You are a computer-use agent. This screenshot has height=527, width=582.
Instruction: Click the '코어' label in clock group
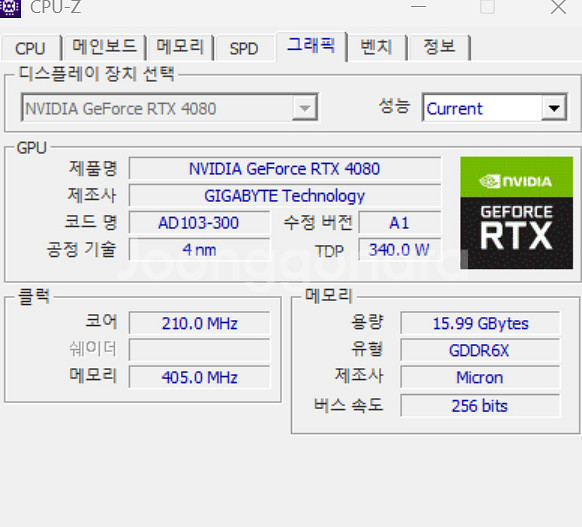click(101, 321)
